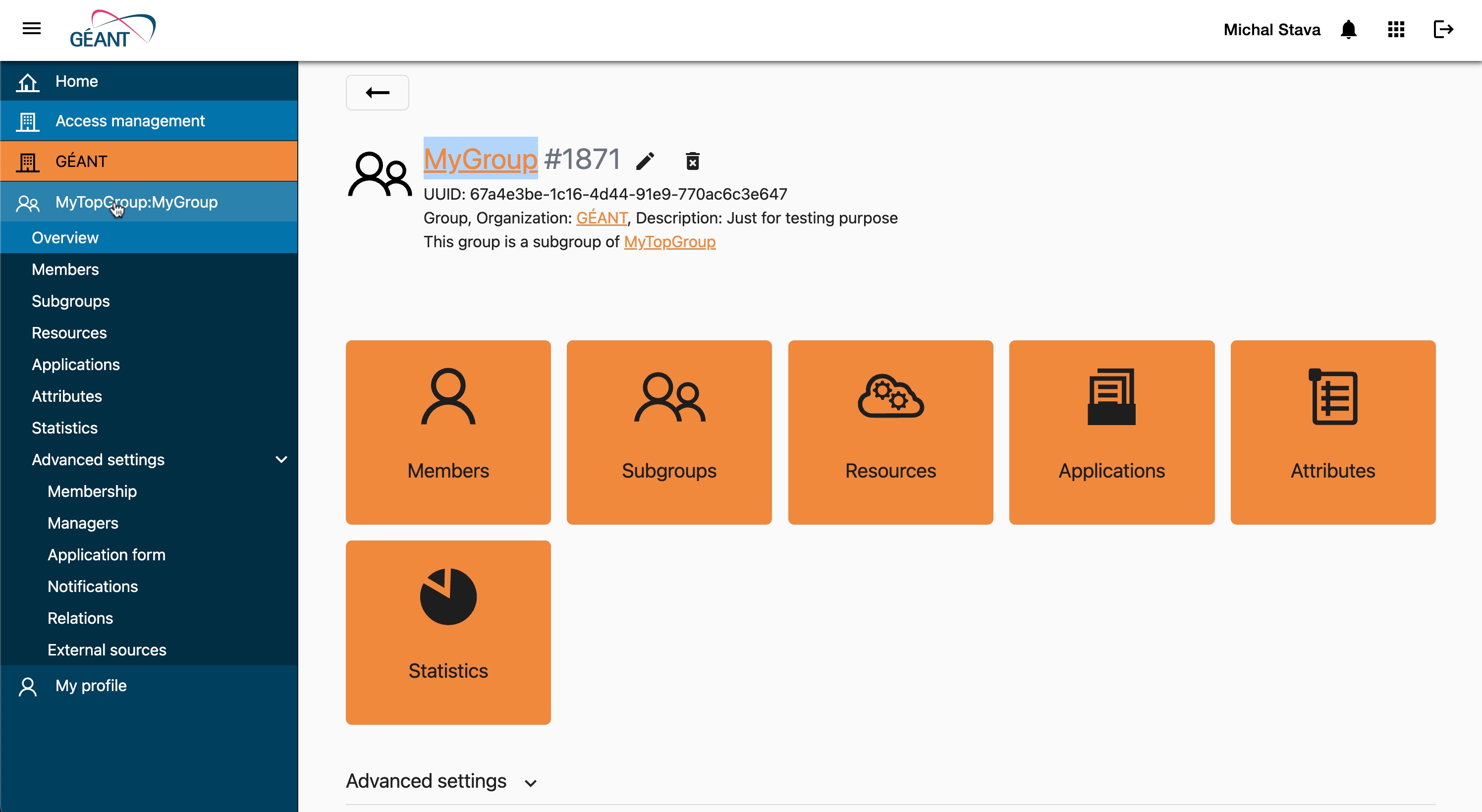Open the notifications bell
Screen dimensions: 1482x812
click(x=1348, y=29)
